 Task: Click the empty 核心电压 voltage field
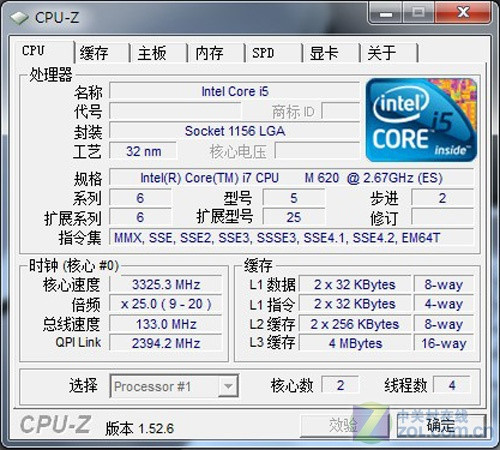click(x=317, y=151)
